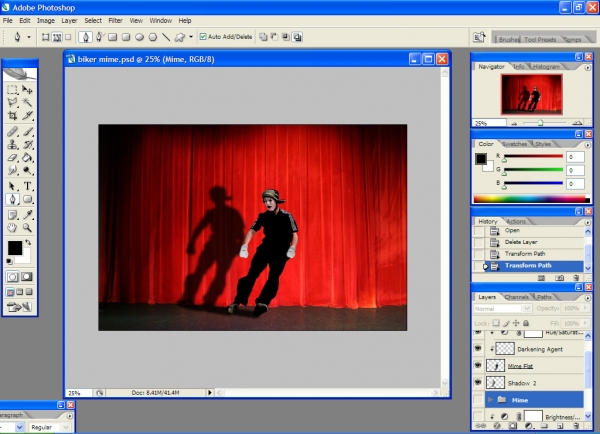Switch to Standard editing mode
Screen dimensions: 600x434
pyautogui.click(x=12, y=277)
